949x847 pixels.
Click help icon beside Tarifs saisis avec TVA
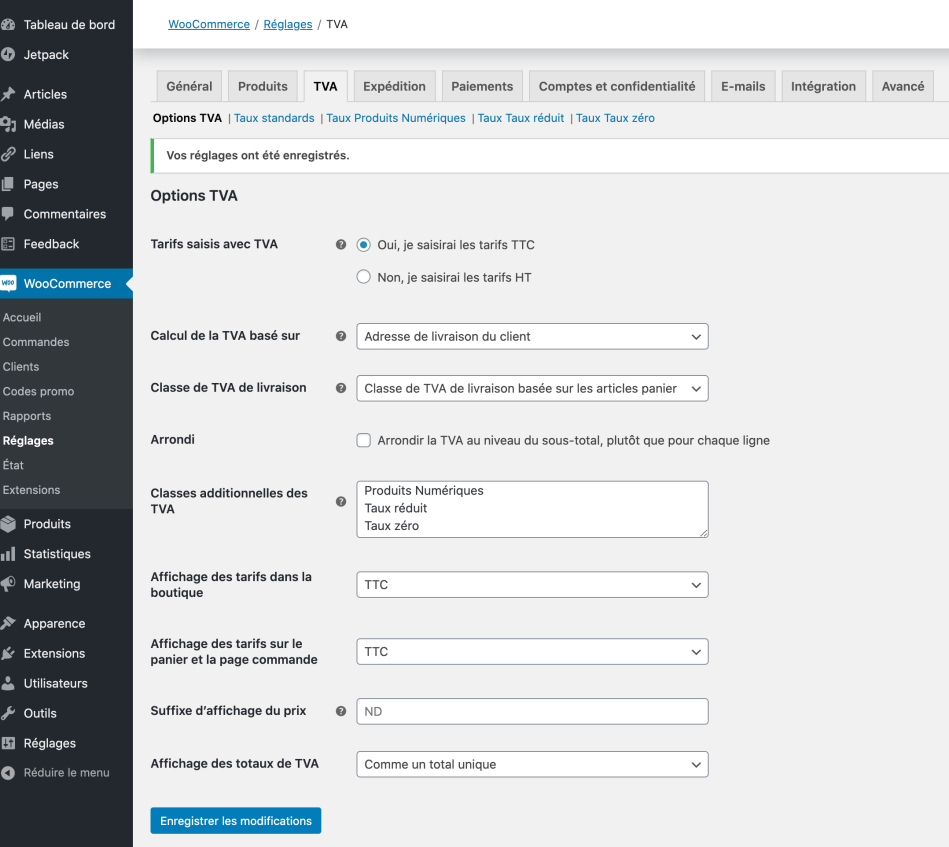click(x=341, y=245)
